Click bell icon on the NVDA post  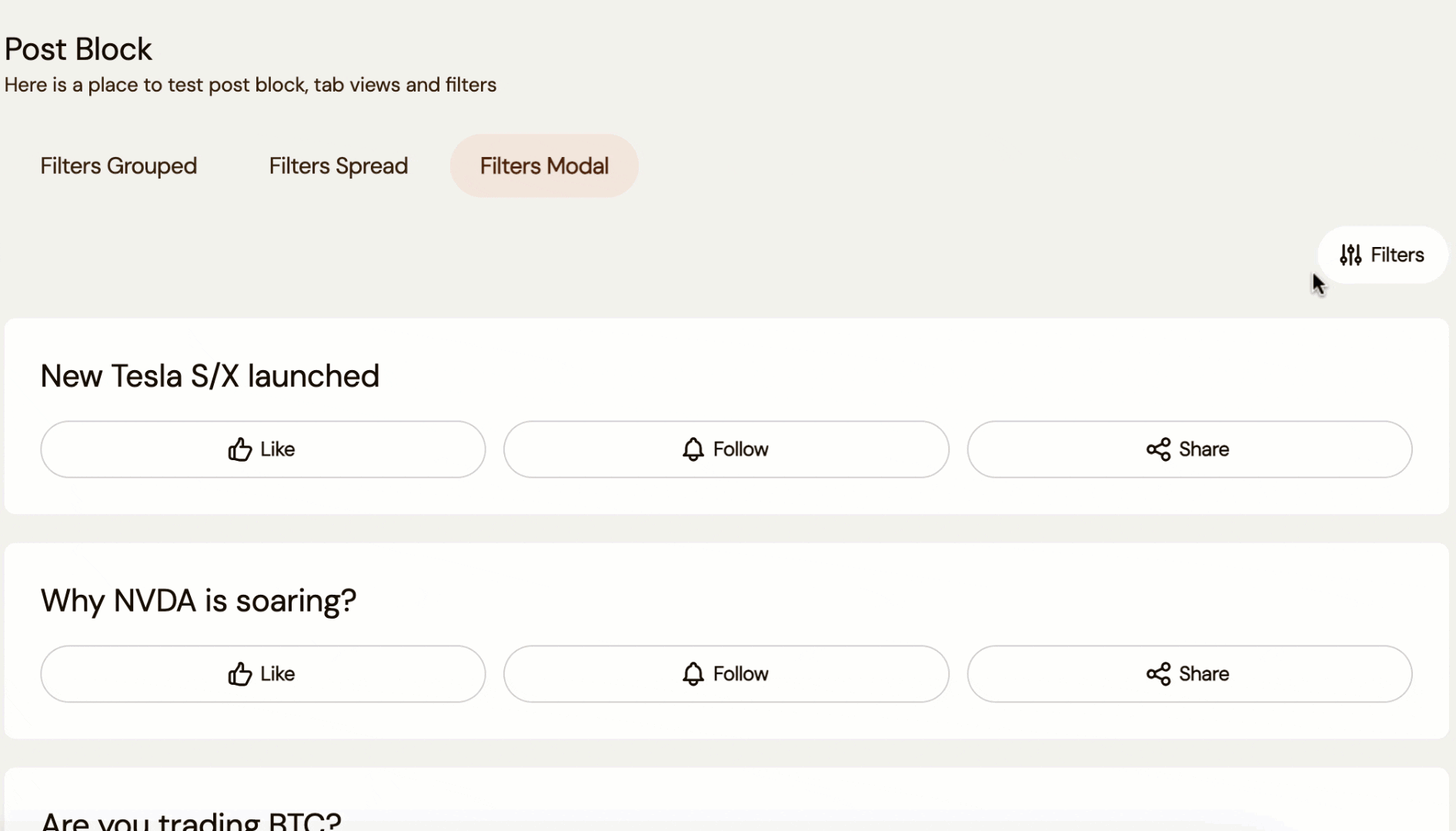[693, 674]
